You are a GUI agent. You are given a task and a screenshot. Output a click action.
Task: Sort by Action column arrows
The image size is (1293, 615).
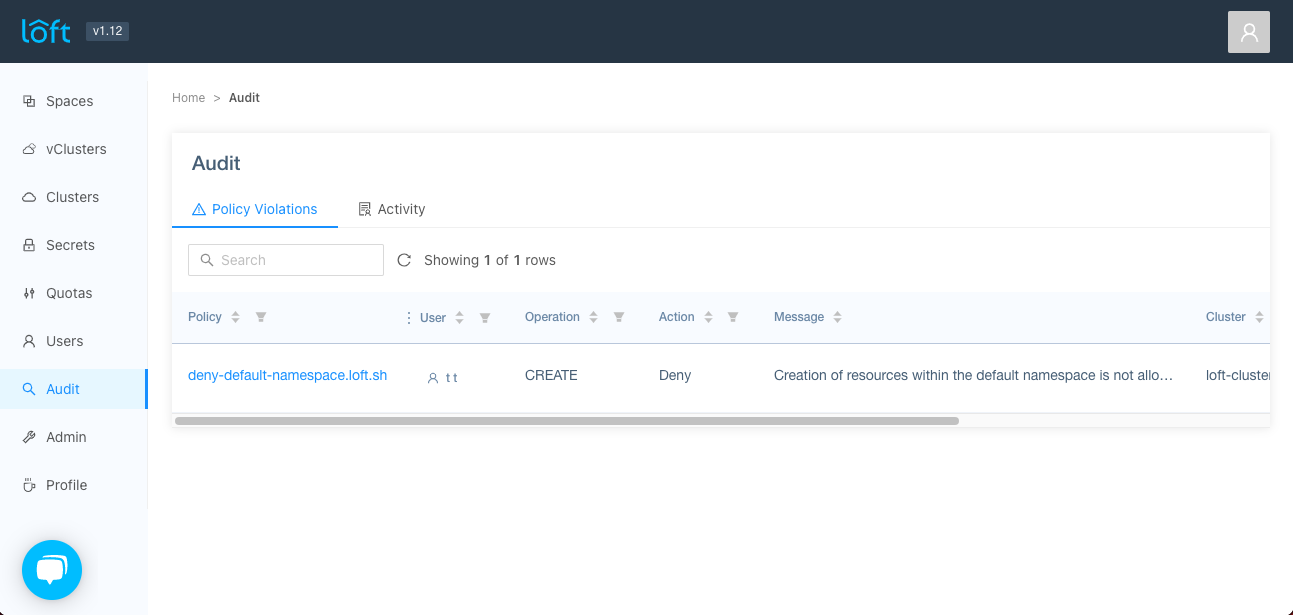coord(708,317)
